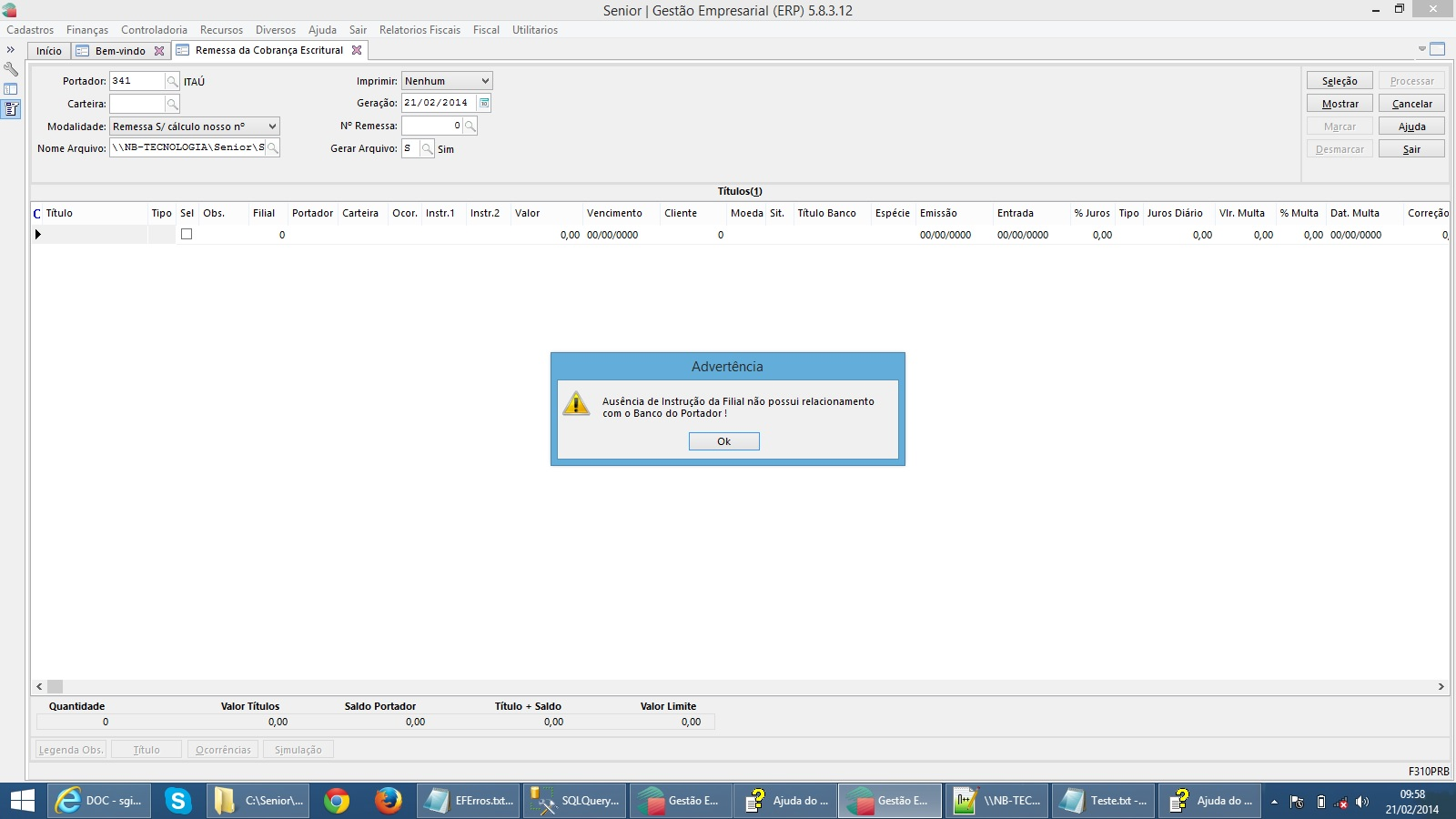Click the Nº Remessa search magnifier icon

click(470, 126)
